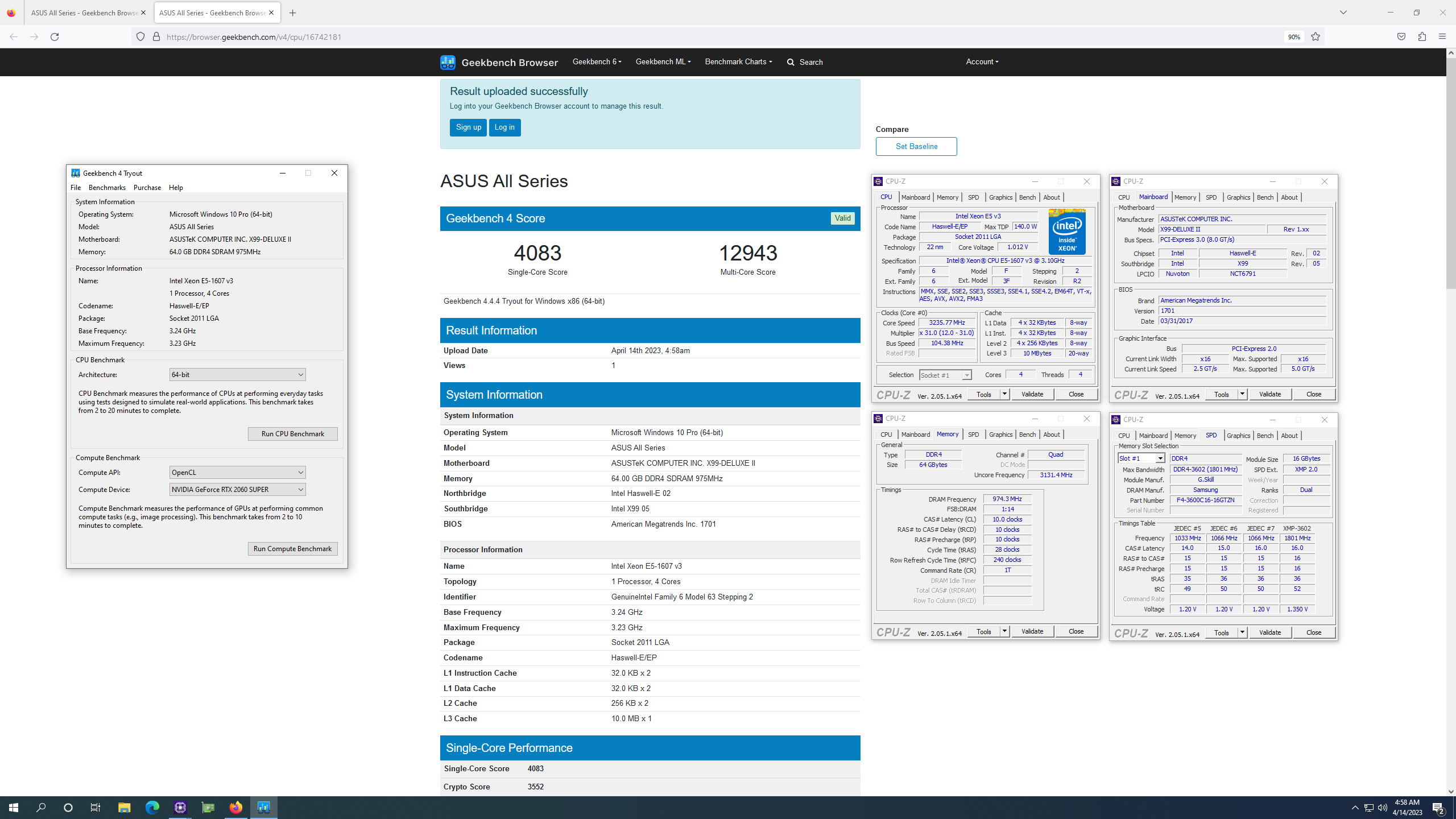This screenshot has width=1456, height=819.
Task: Open File Explorer from the taskbar
Action: click(124, 807)
